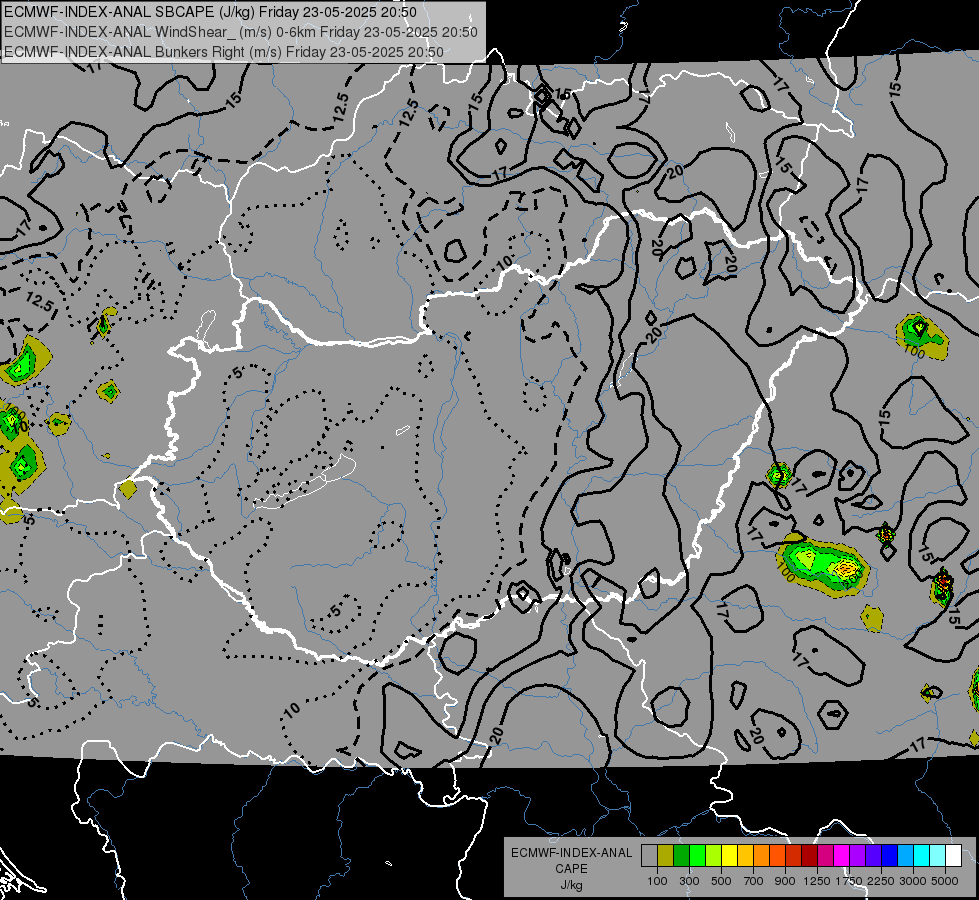Click the WindShear 0-6km title line
Screen dimensions: 979x900
point(241,32)
